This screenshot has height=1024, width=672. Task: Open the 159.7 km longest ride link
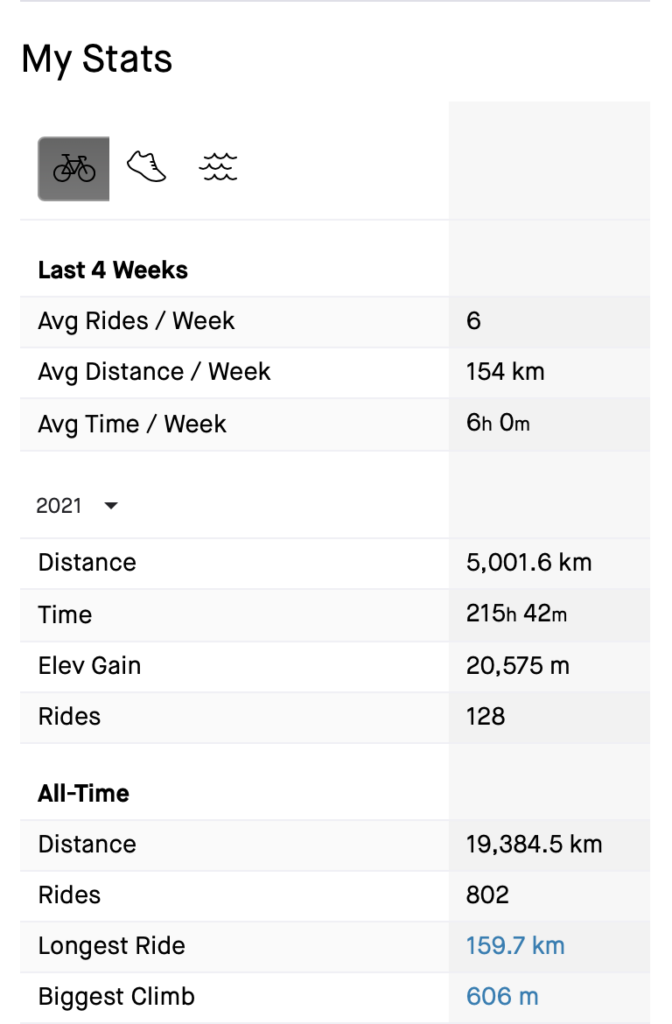(515, 946)
